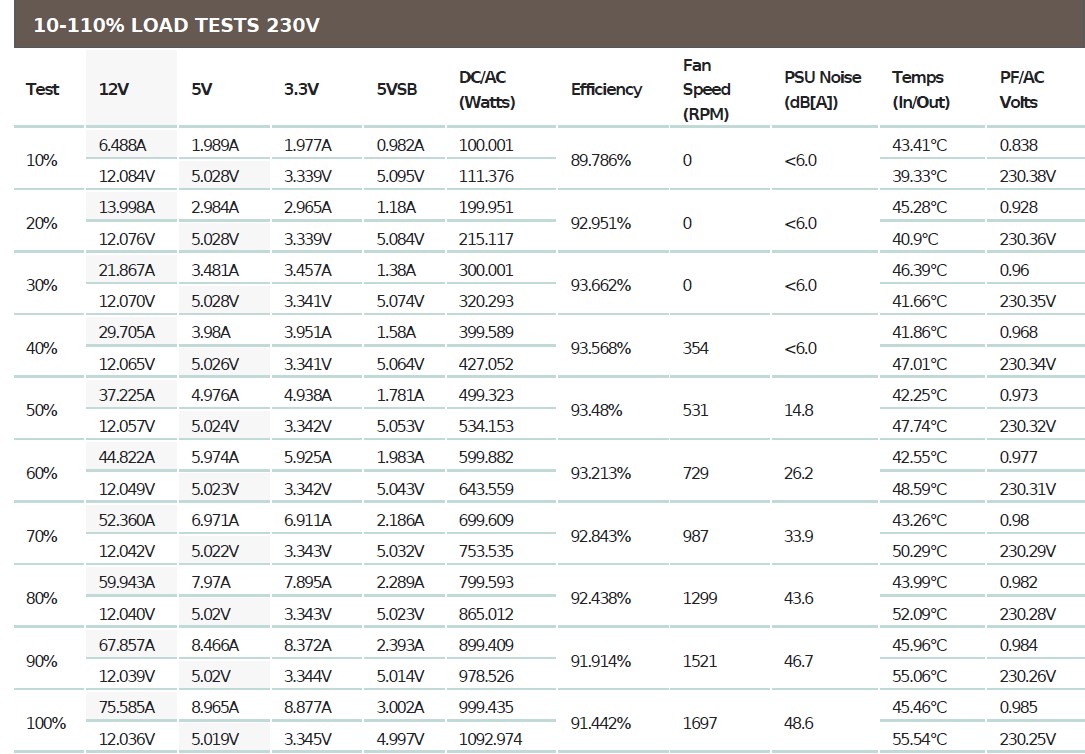
Task: Click the 1697 RPM fan speed cell
Action: click(x=702, y=723)
